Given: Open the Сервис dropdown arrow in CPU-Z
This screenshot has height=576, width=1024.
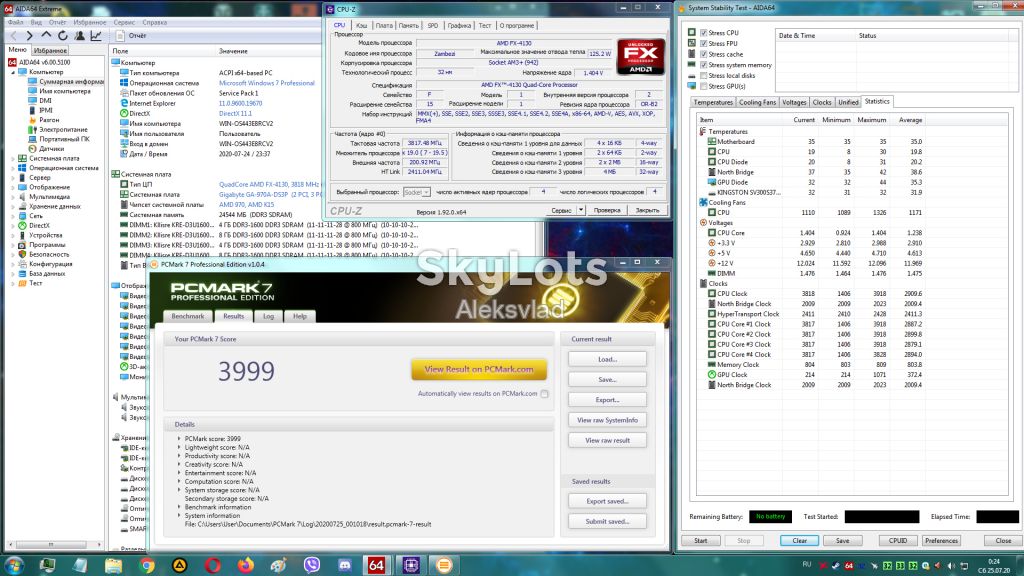Looking at the screenshot, I should tap(581, 210).
